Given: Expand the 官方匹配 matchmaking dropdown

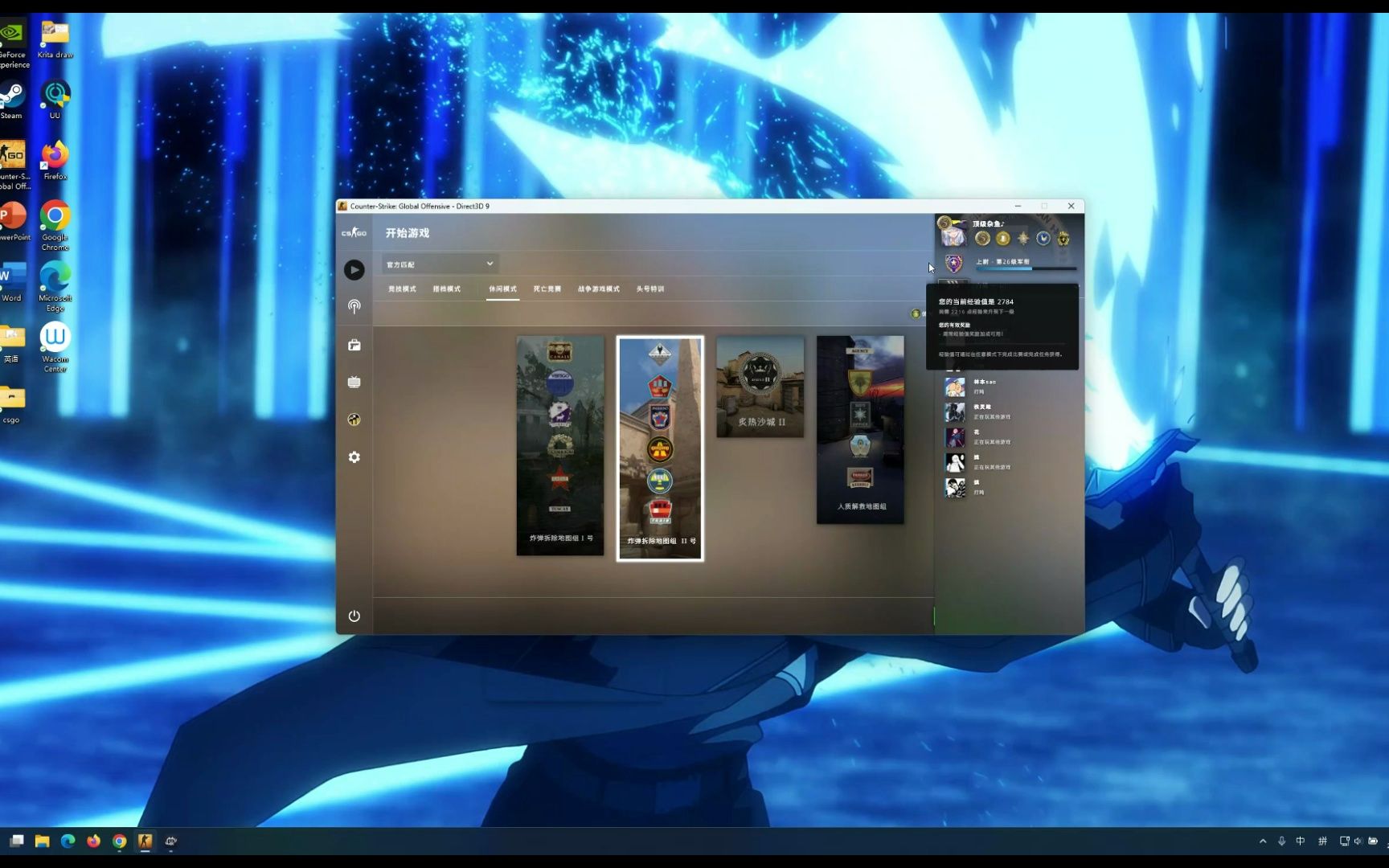Looking at the screenshot, I should [440, 264].
